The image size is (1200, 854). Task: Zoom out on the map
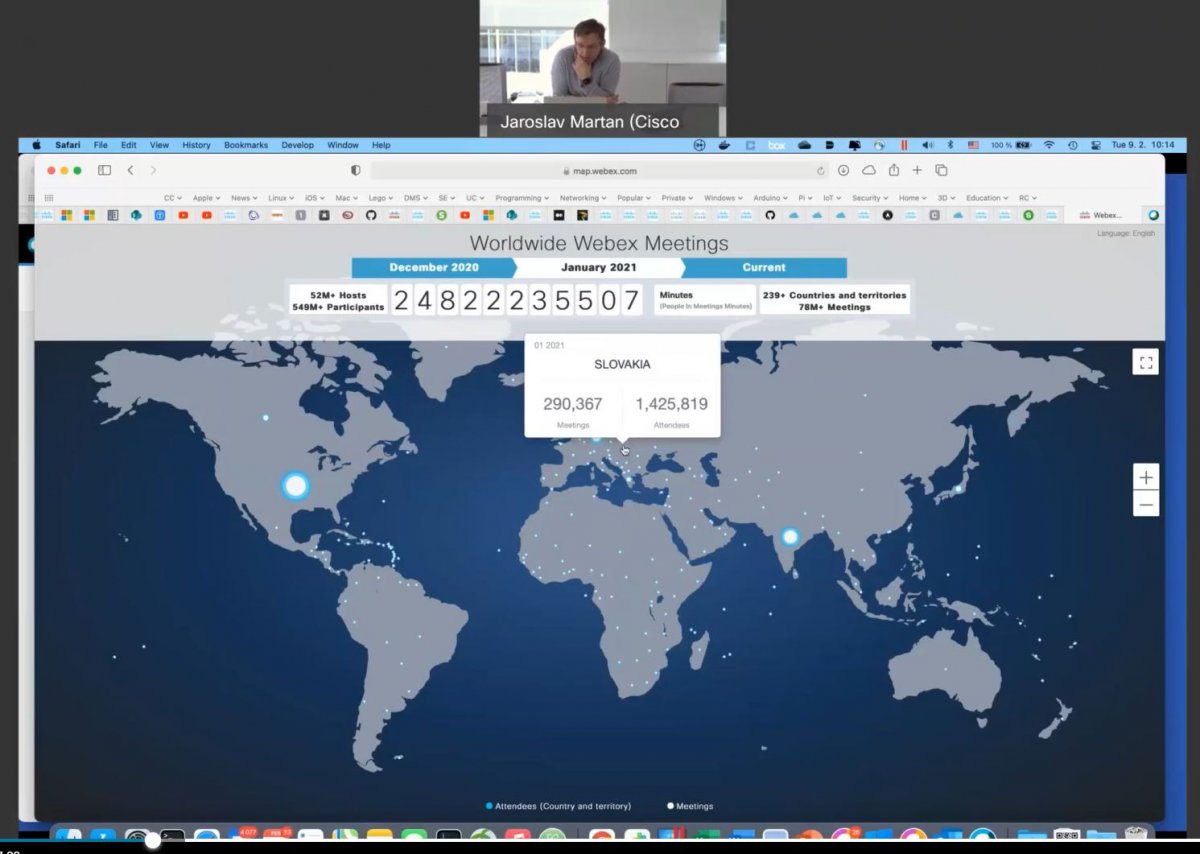[1146, 504]
